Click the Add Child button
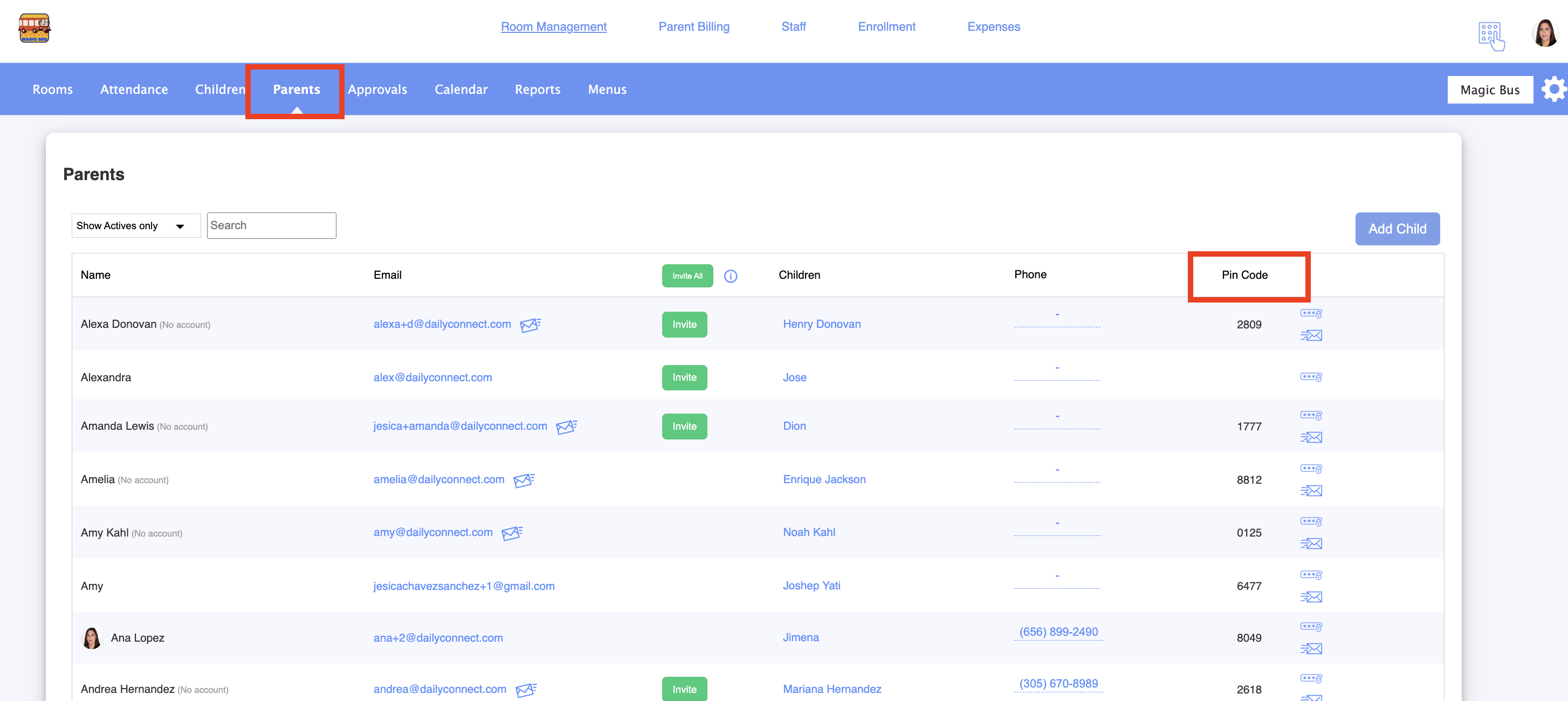1568x701 pixels. point(1397,229)
